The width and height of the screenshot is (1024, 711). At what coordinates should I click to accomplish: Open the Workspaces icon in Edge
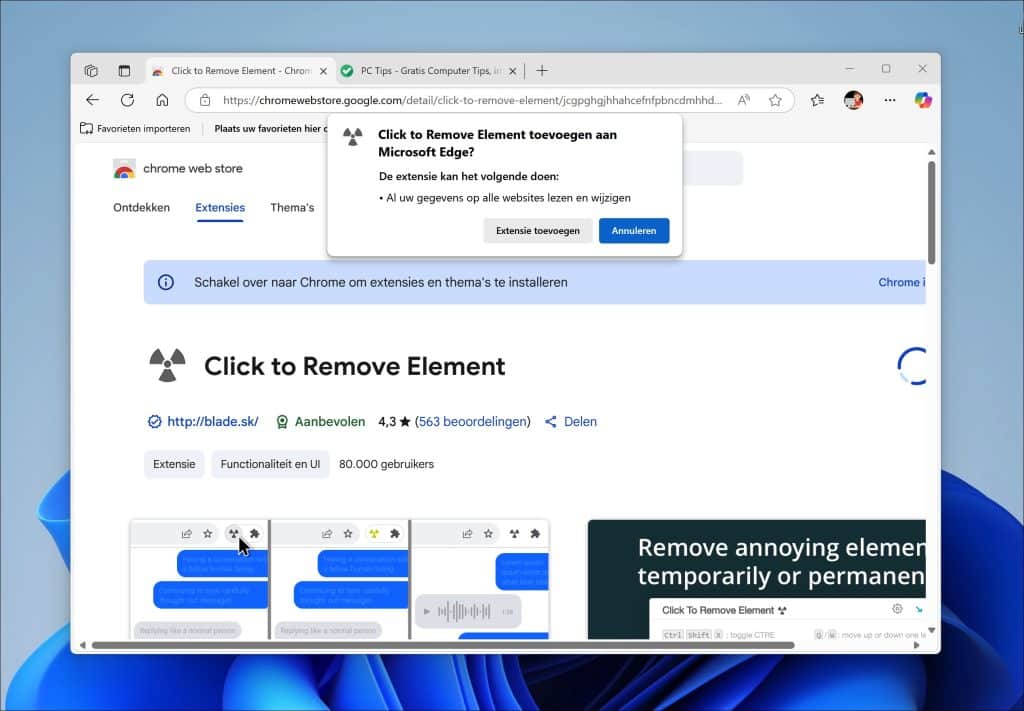[x=91, y=71]
